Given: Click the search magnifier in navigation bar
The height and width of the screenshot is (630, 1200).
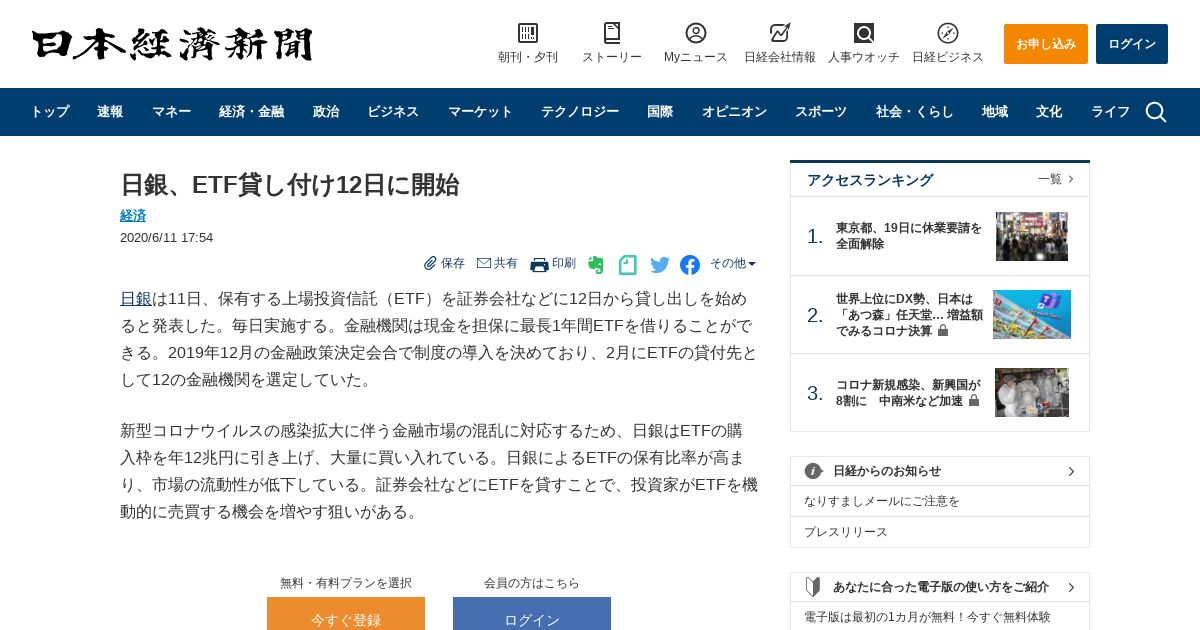Looking at the screenshot, I should [1156, 112].
